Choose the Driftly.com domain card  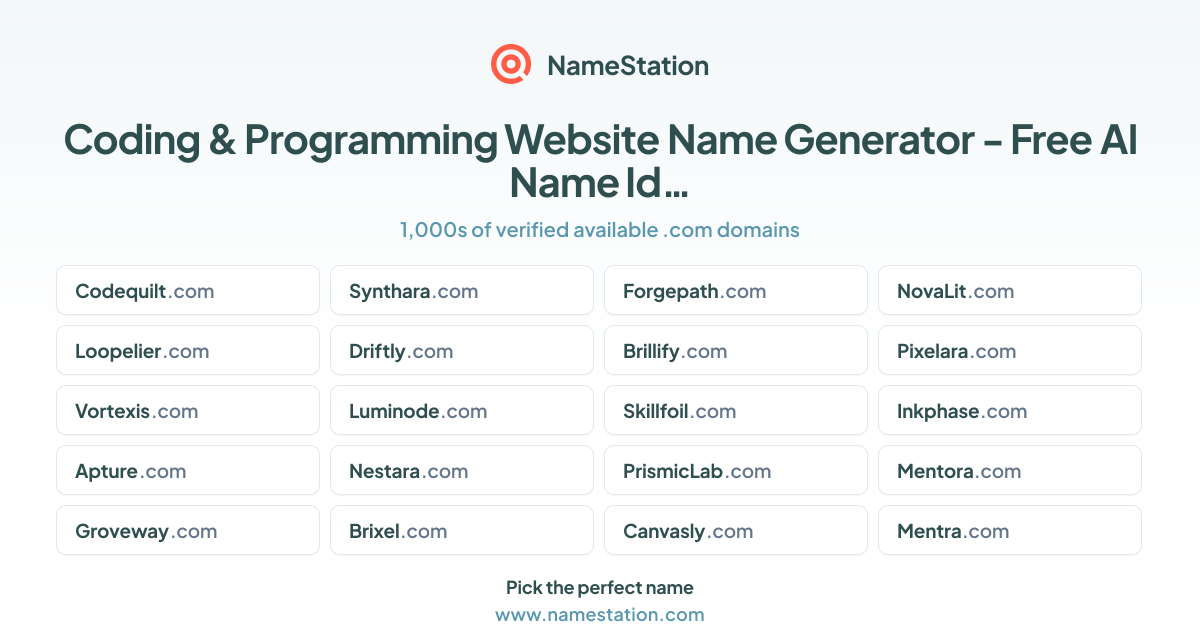coord(462,351)
